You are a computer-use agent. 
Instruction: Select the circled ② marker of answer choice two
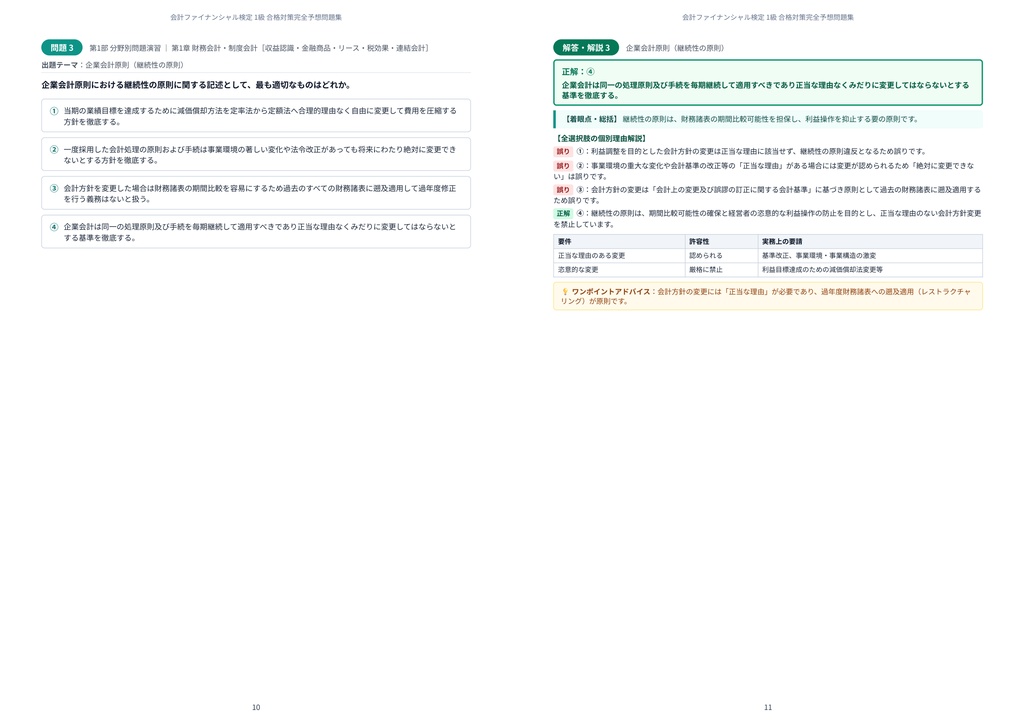pos(54,150)
